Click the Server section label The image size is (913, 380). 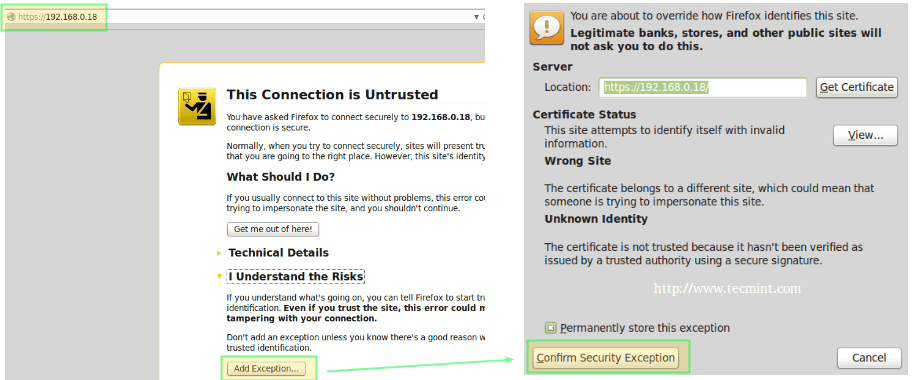point(553,67)
